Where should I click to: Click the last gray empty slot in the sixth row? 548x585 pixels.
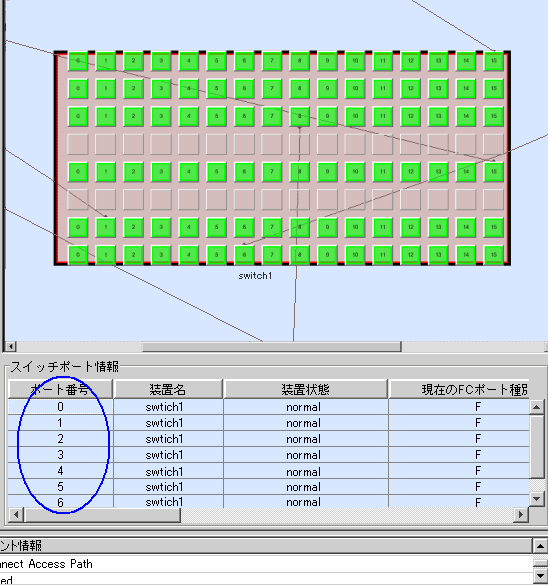click(x=494, y=199)
